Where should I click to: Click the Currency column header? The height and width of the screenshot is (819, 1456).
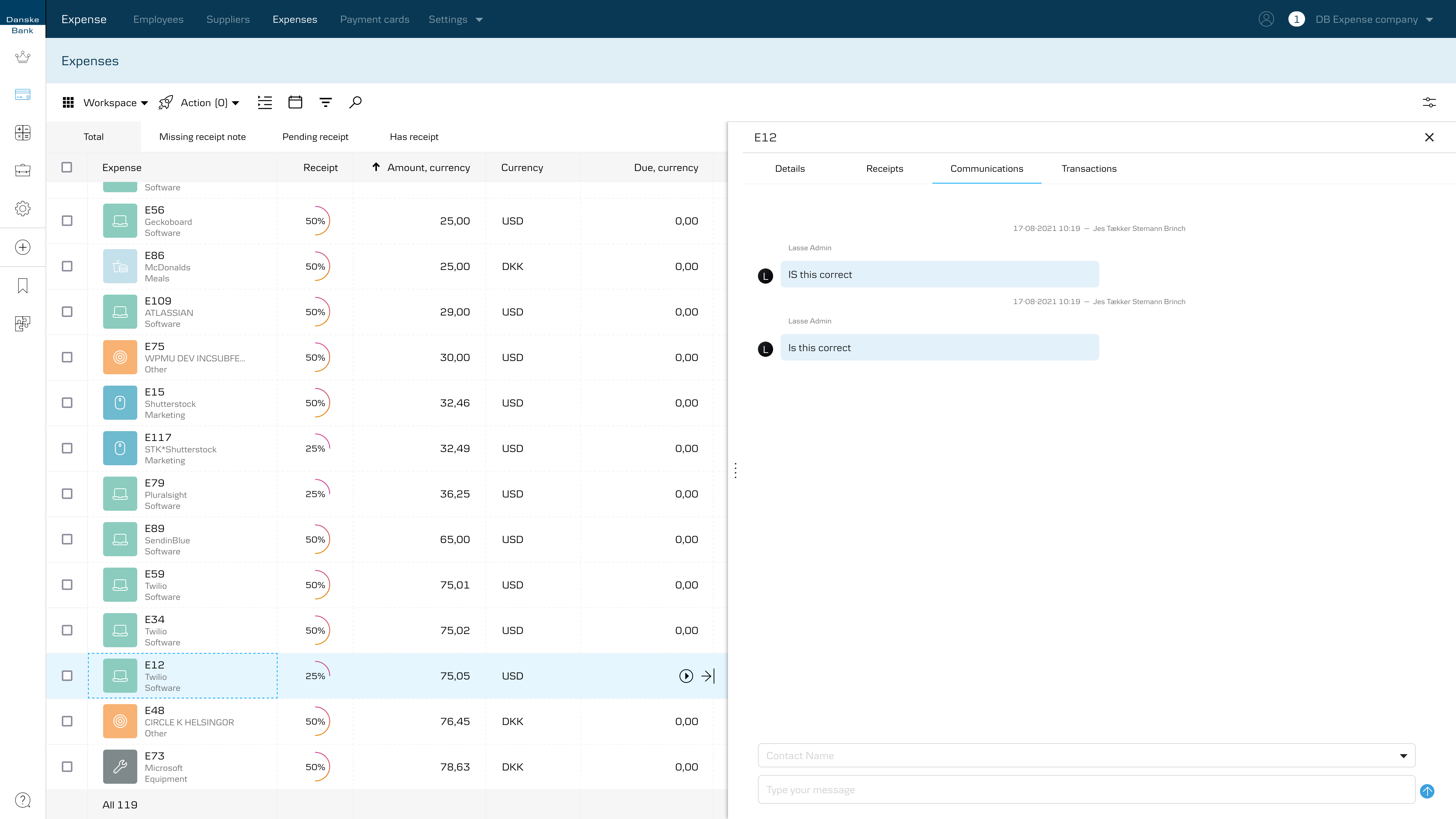pos(522,167)
